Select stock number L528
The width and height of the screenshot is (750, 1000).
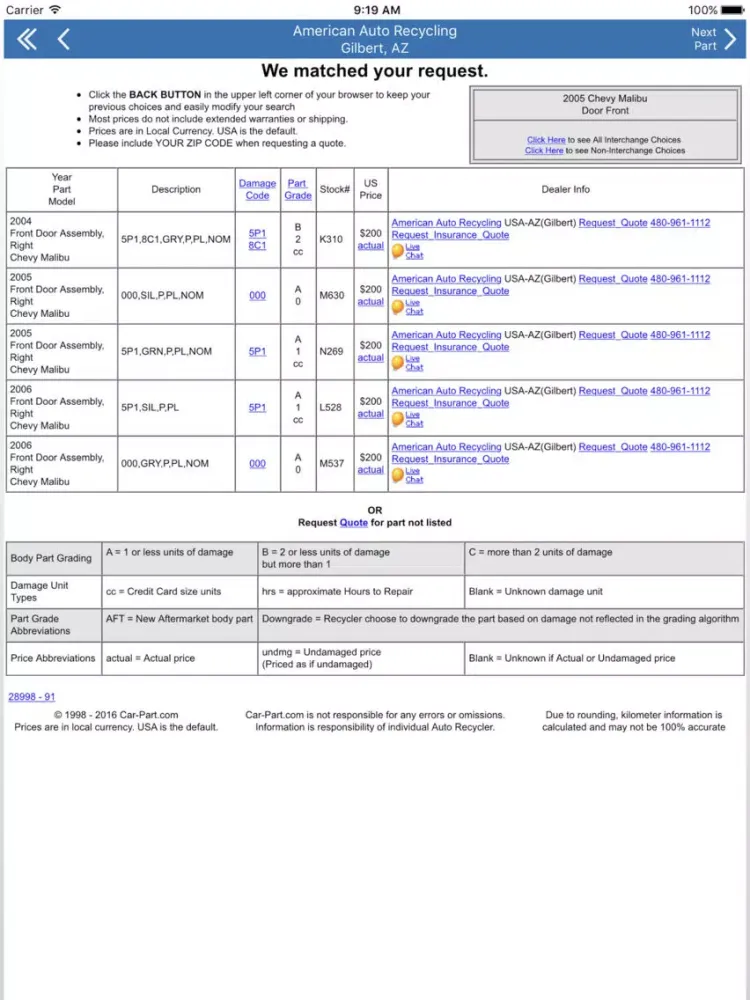click(330, 408)
